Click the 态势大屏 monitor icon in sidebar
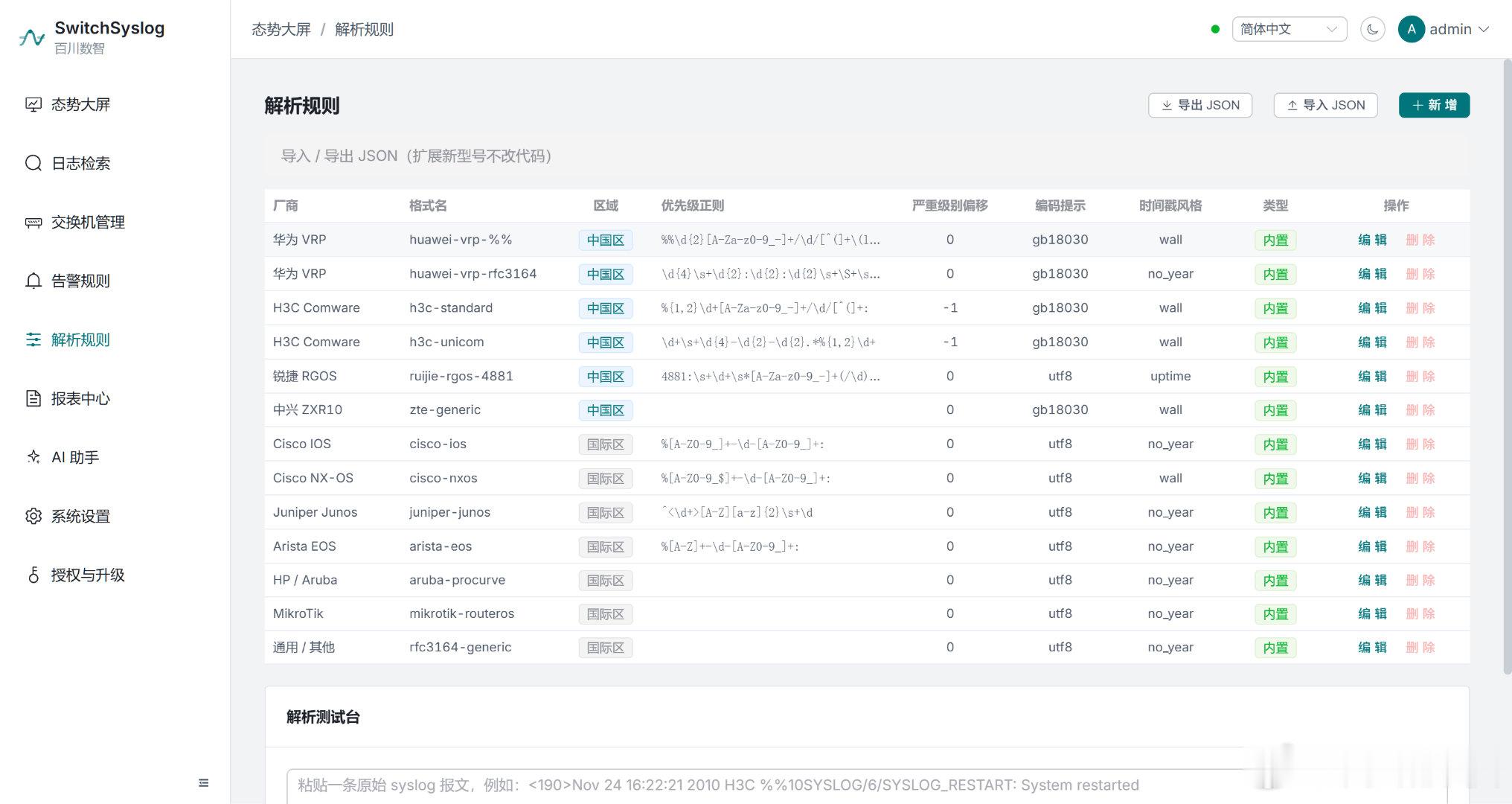This screenshot has width=1512, height=804. pyautogui.click(x=33, y=104)
